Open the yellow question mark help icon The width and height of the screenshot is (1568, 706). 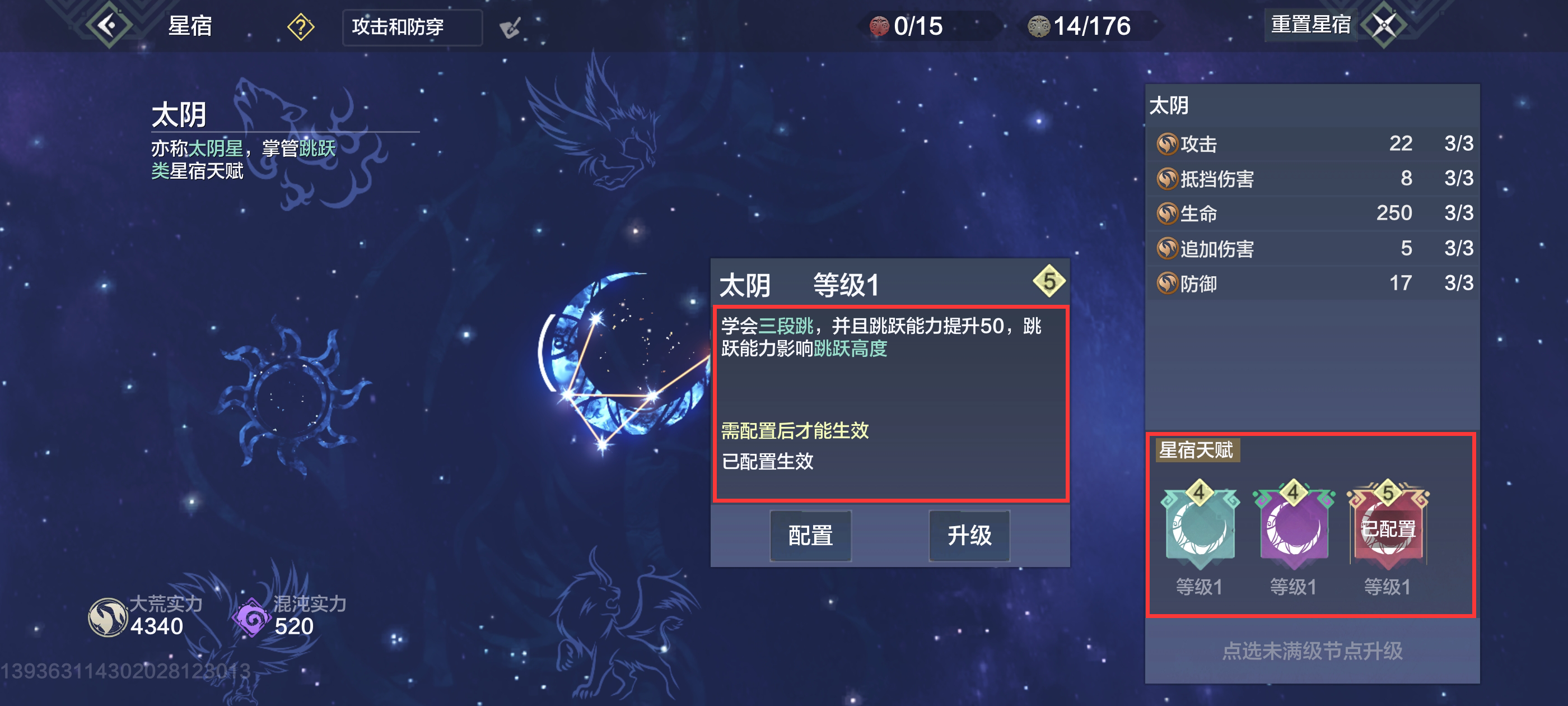[301, 27]
